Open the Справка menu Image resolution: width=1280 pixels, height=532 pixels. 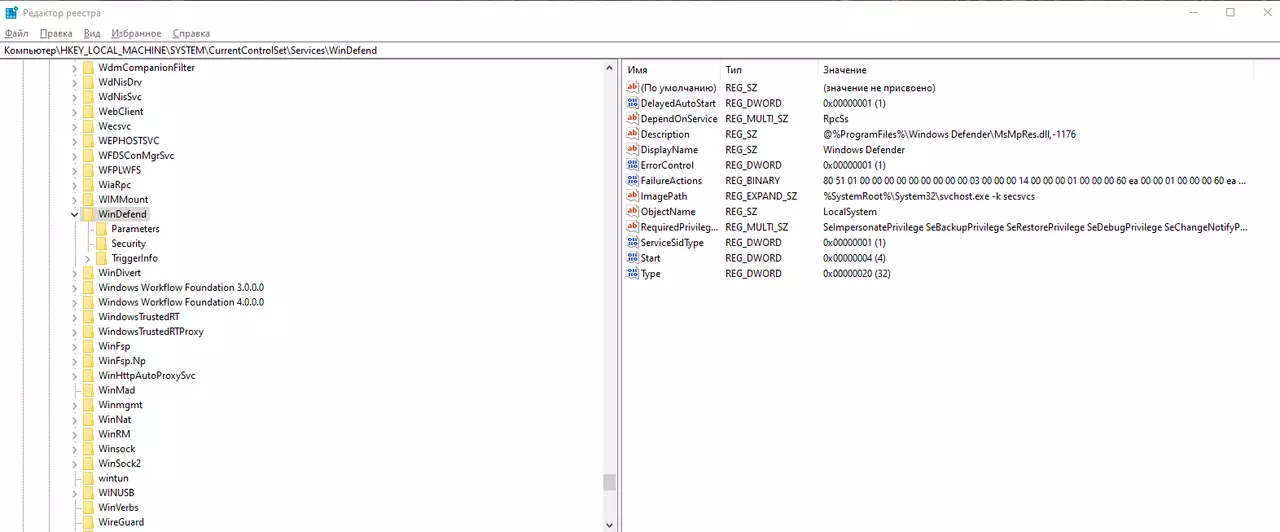pyautogui.click(x=191, y=34)
